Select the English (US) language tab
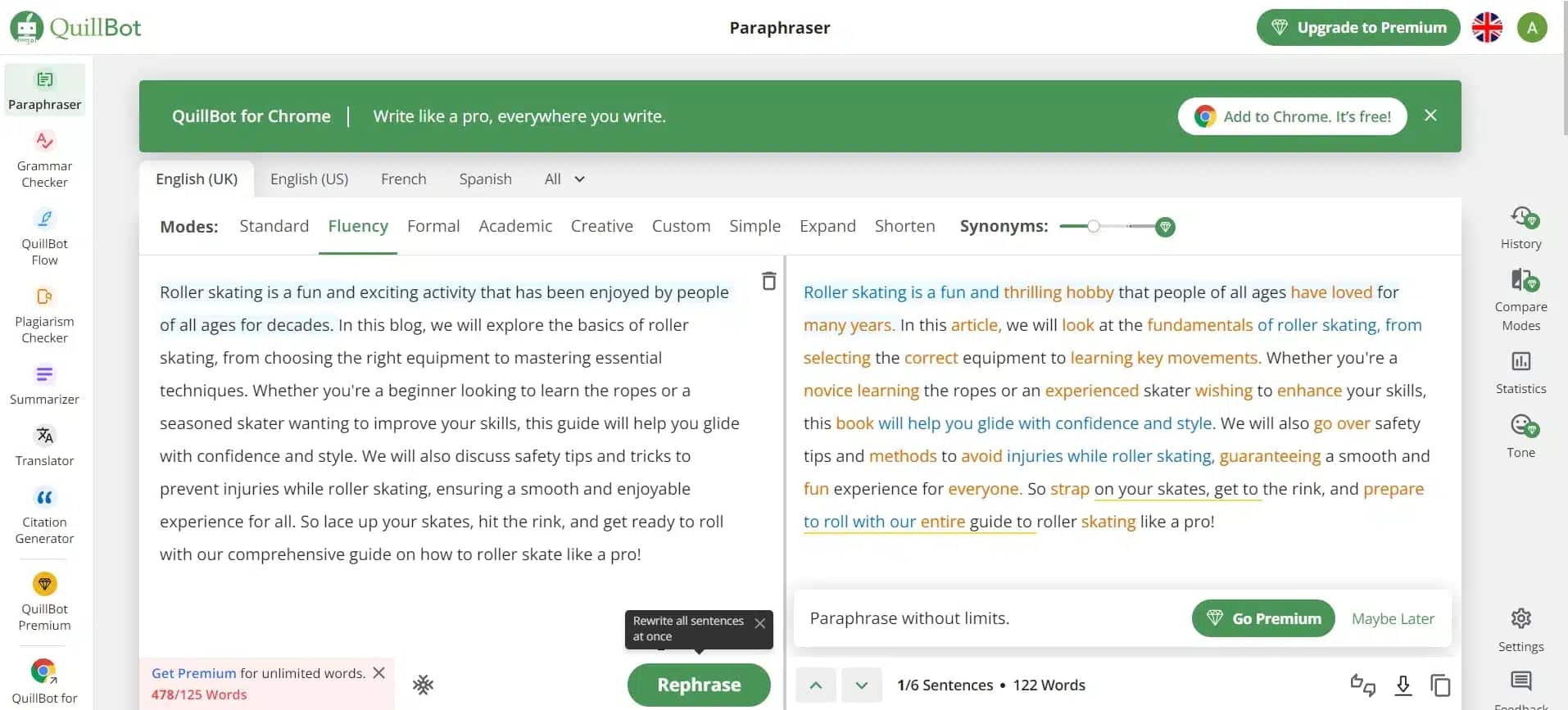 pos(309,179)
